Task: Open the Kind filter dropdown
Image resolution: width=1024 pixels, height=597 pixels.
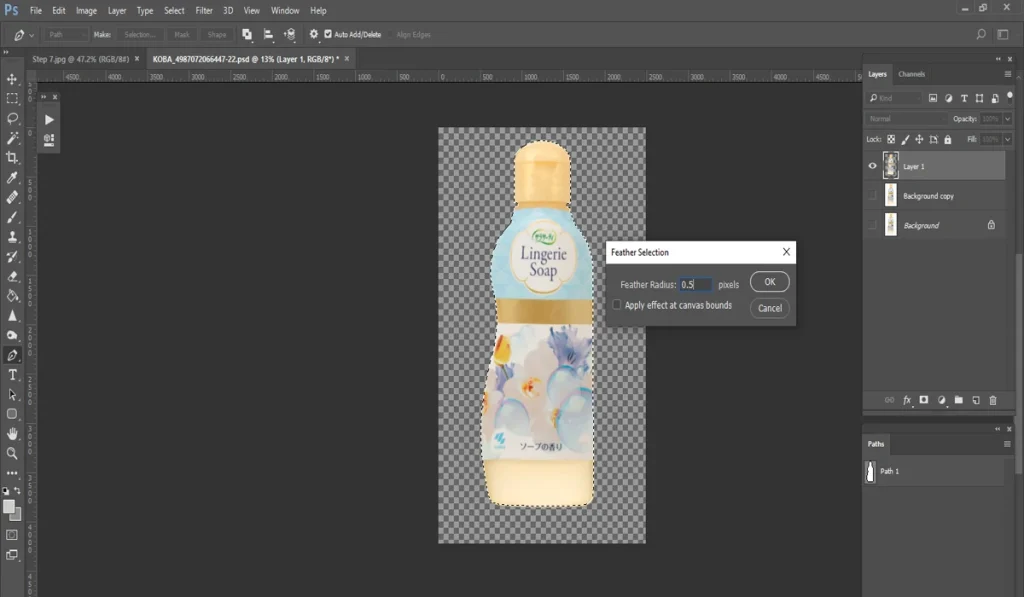Action: 895,98
